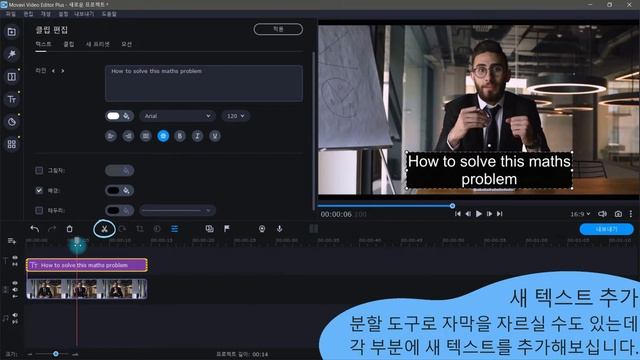Click the add track icon
The height and width of the screenshot is (360, 640).
[11, 241]
